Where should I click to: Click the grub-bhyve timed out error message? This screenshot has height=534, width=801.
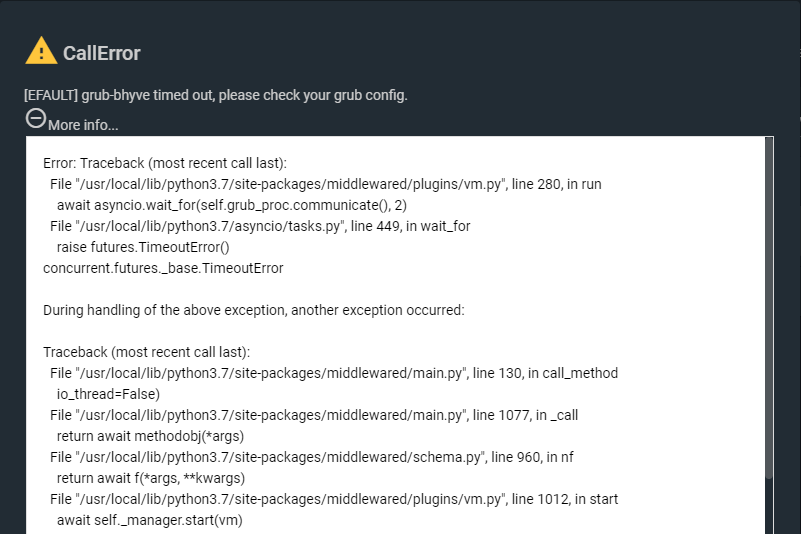[216, 95]
